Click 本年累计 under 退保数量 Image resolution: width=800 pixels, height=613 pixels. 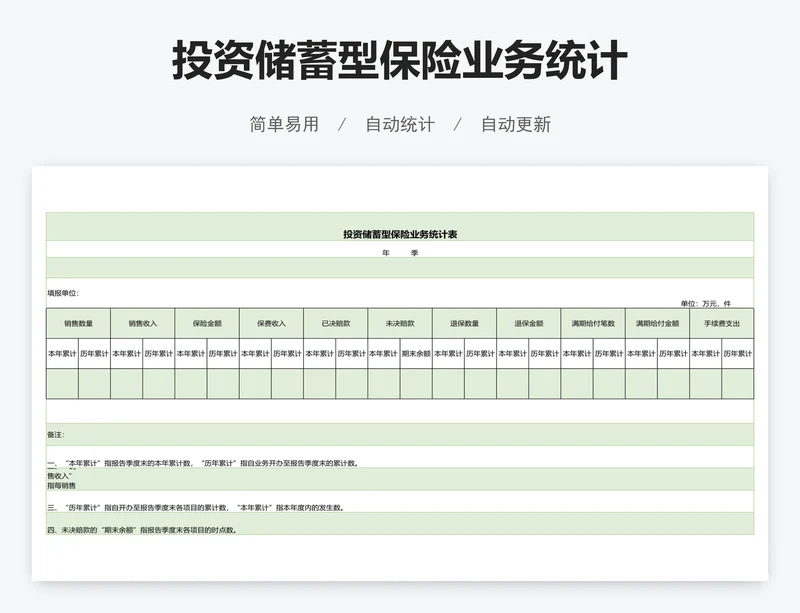(448, 353)
